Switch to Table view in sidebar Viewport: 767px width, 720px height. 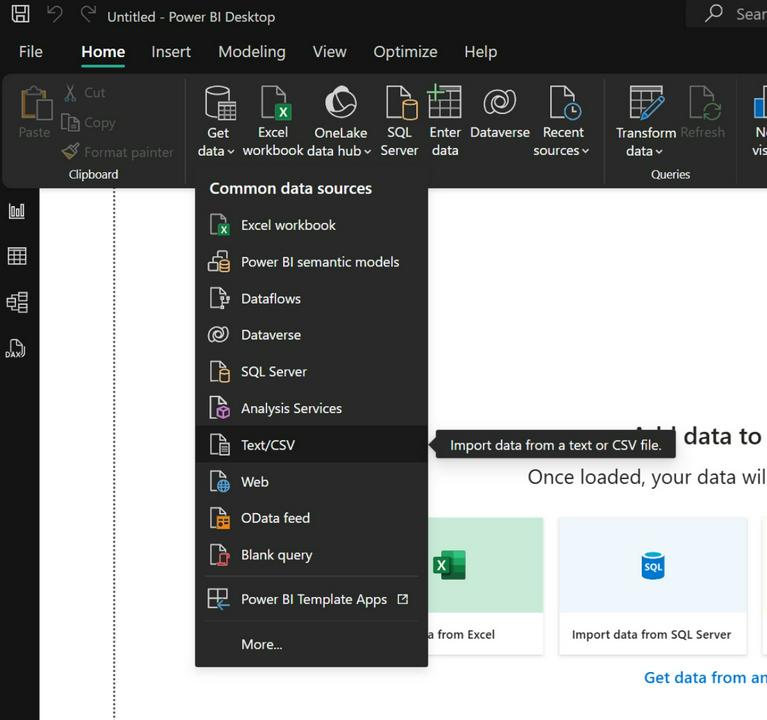[17, 256]
